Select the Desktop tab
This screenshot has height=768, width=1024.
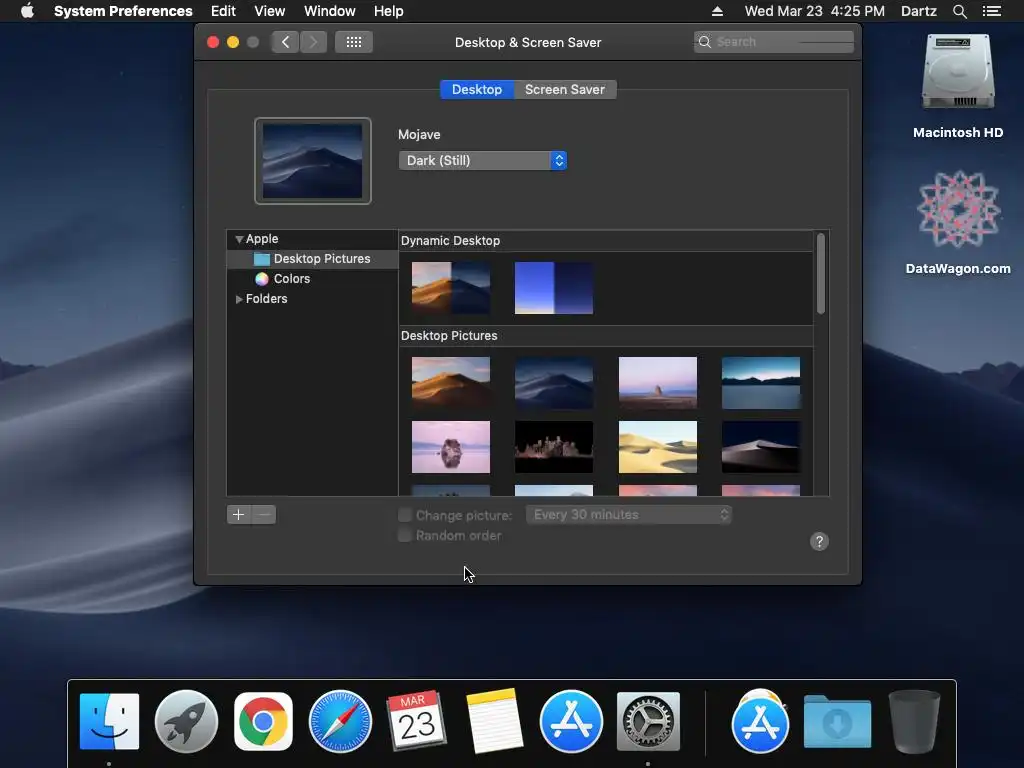[477, 89]
